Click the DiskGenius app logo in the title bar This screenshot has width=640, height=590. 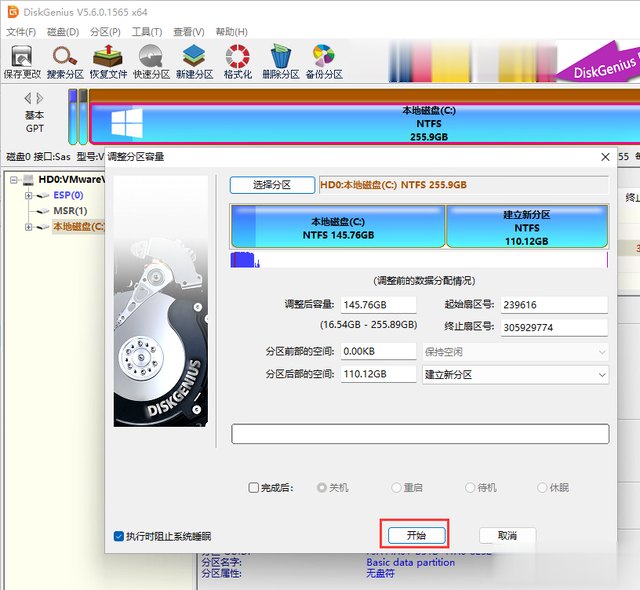pyautogui.click(x=13, y=12)
